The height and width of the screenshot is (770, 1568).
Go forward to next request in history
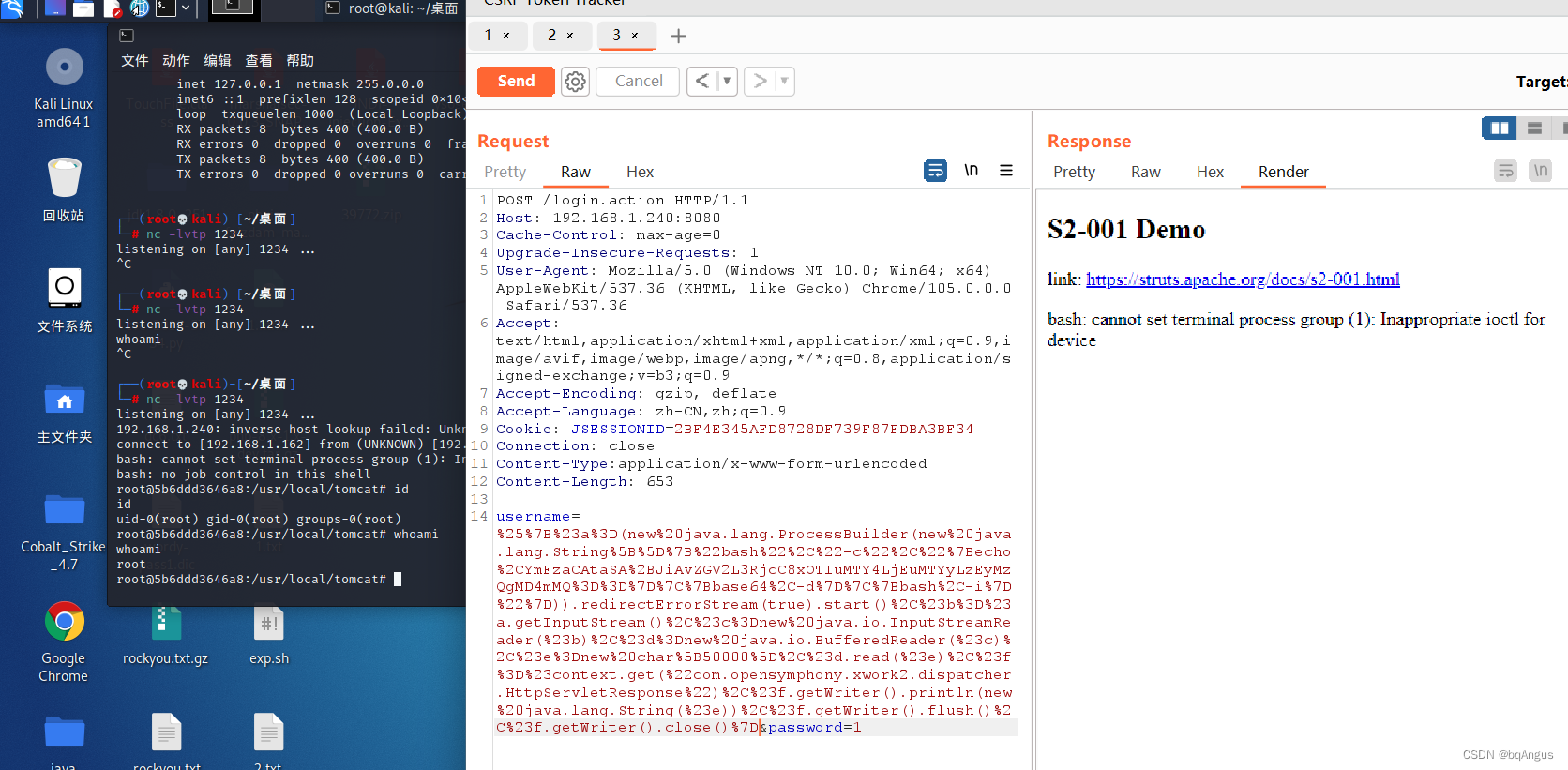tap(760, 82)
